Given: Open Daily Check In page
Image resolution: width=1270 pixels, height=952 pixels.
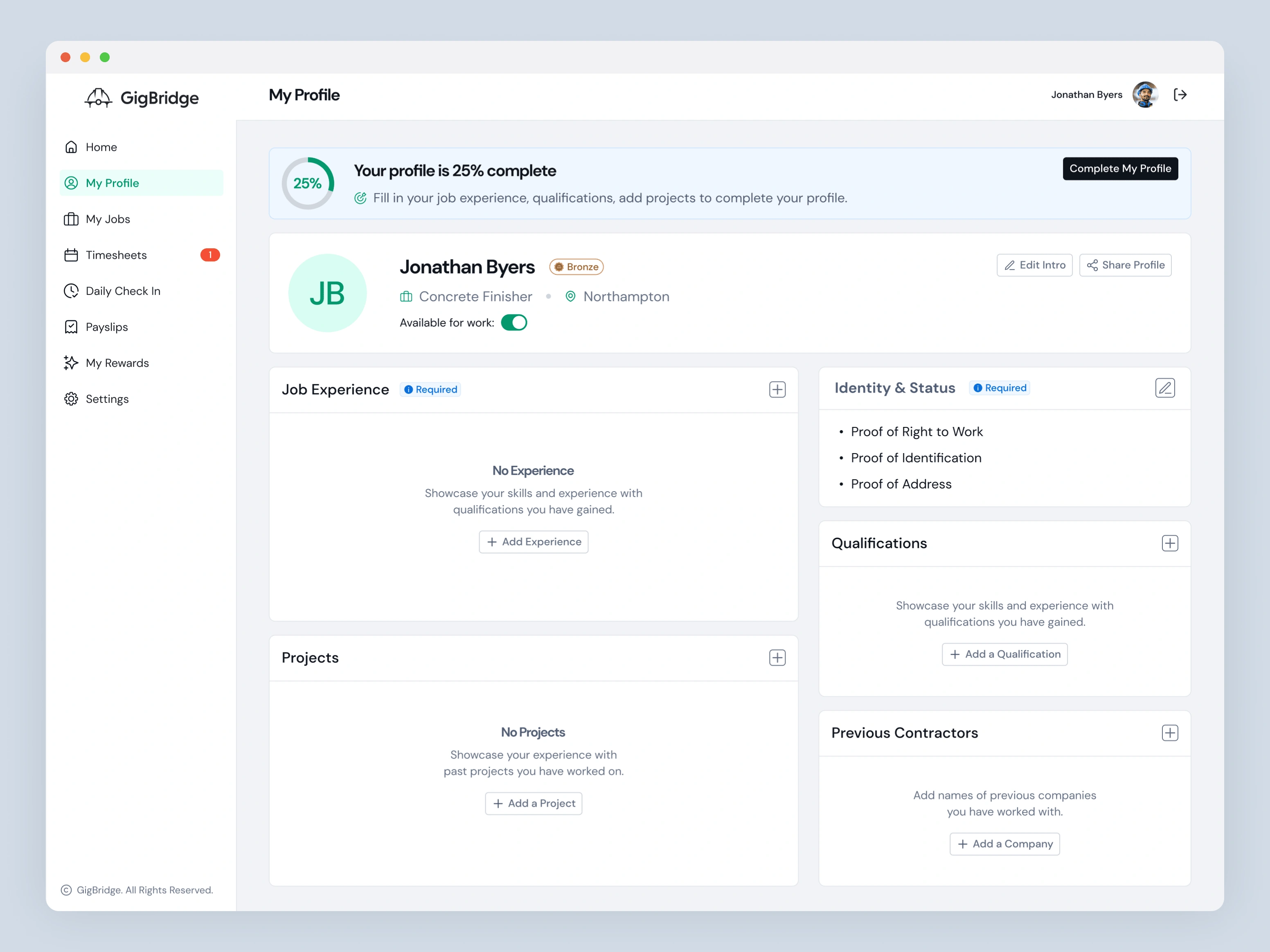Looking at the screenshot, I should [122, 291].
